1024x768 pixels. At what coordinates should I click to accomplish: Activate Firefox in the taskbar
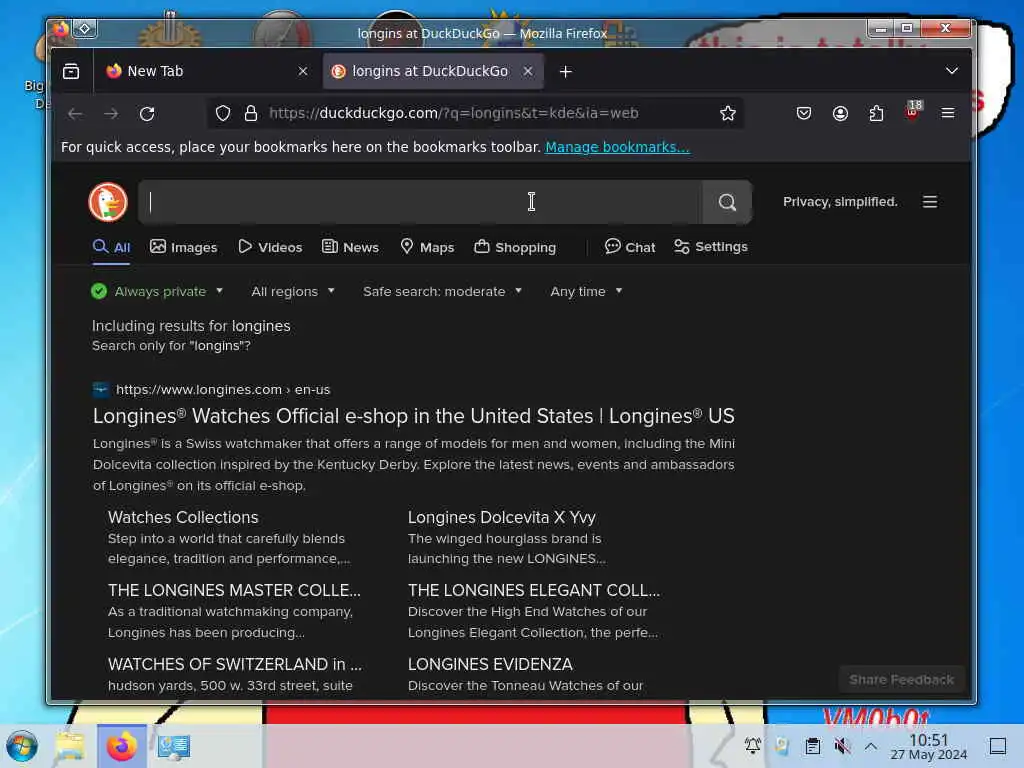[121, 746]
